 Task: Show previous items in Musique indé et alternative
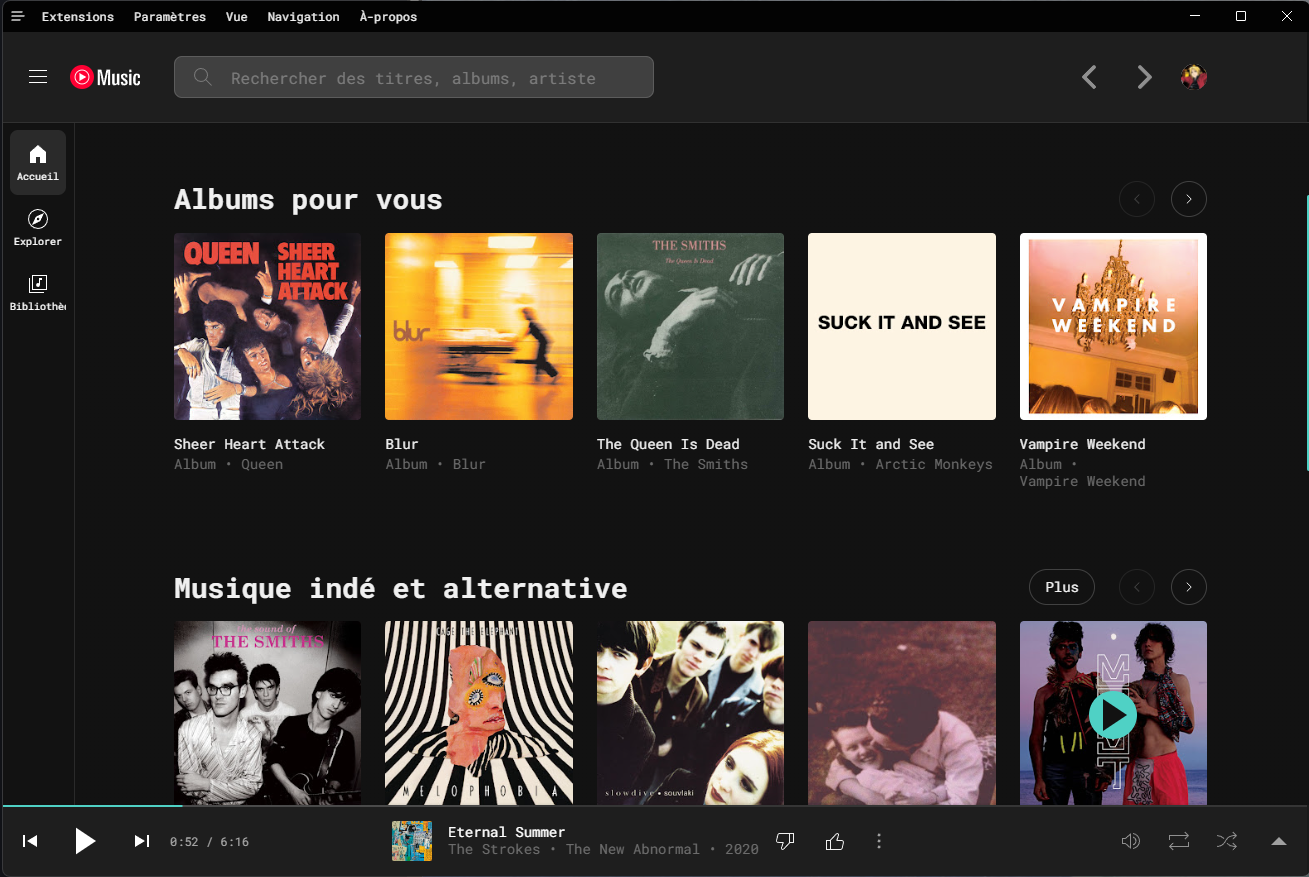coord(1137,587)
